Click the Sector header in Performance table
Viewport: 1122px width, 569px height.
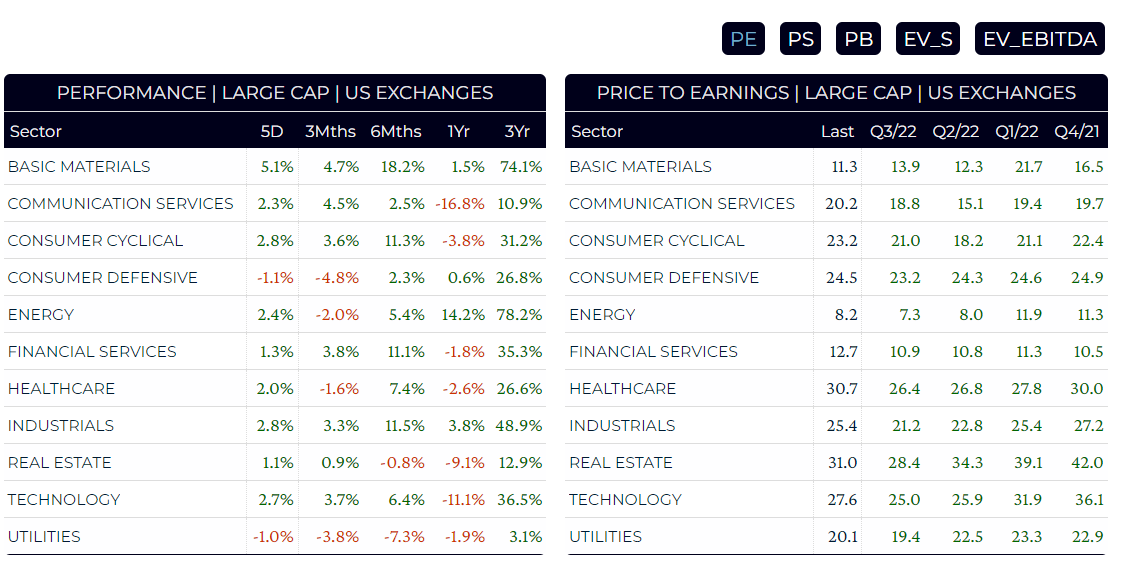pyautogui.click(x=36, y=132)
